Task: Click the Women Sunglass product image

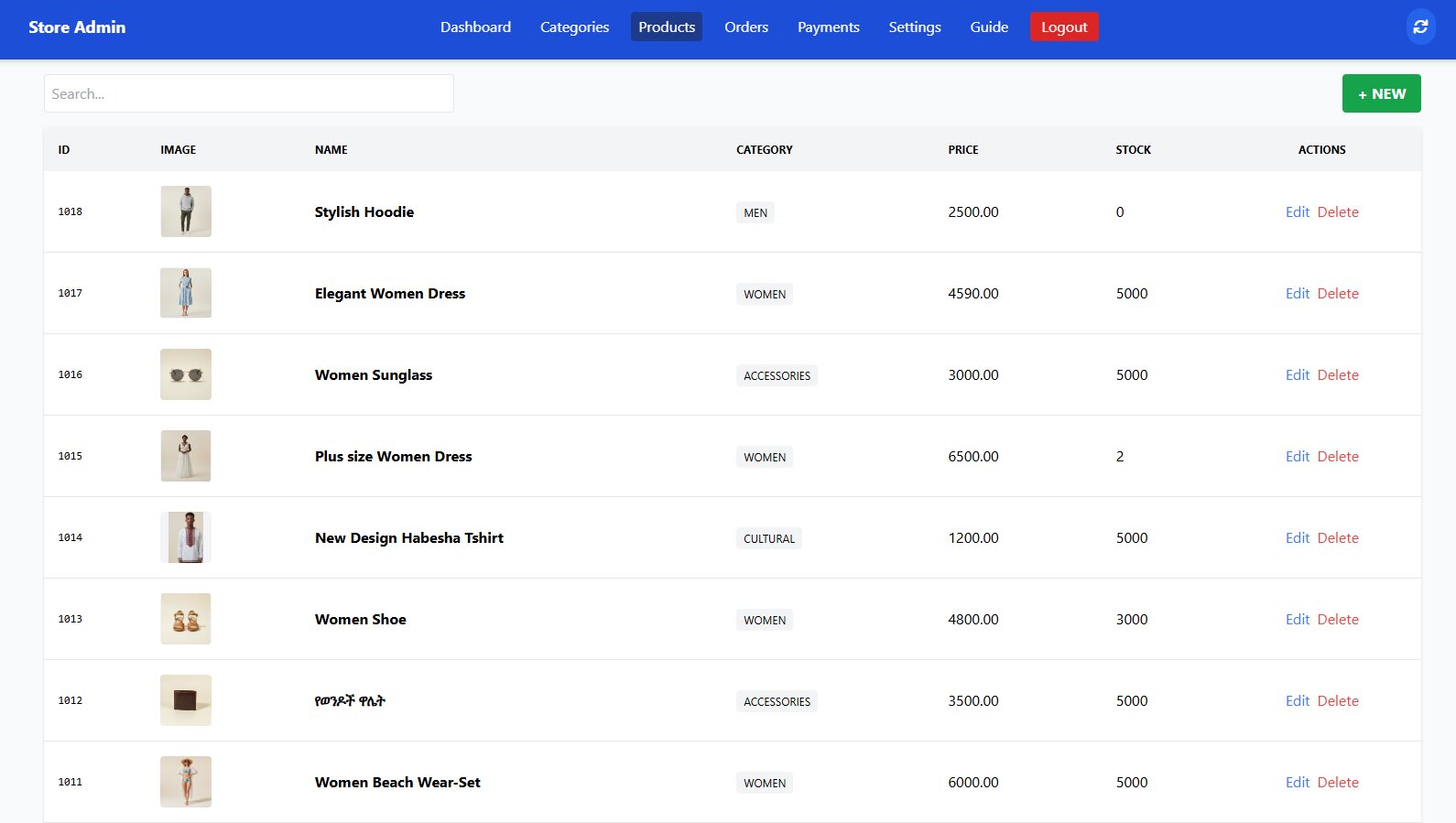Action: click(186, 374)
